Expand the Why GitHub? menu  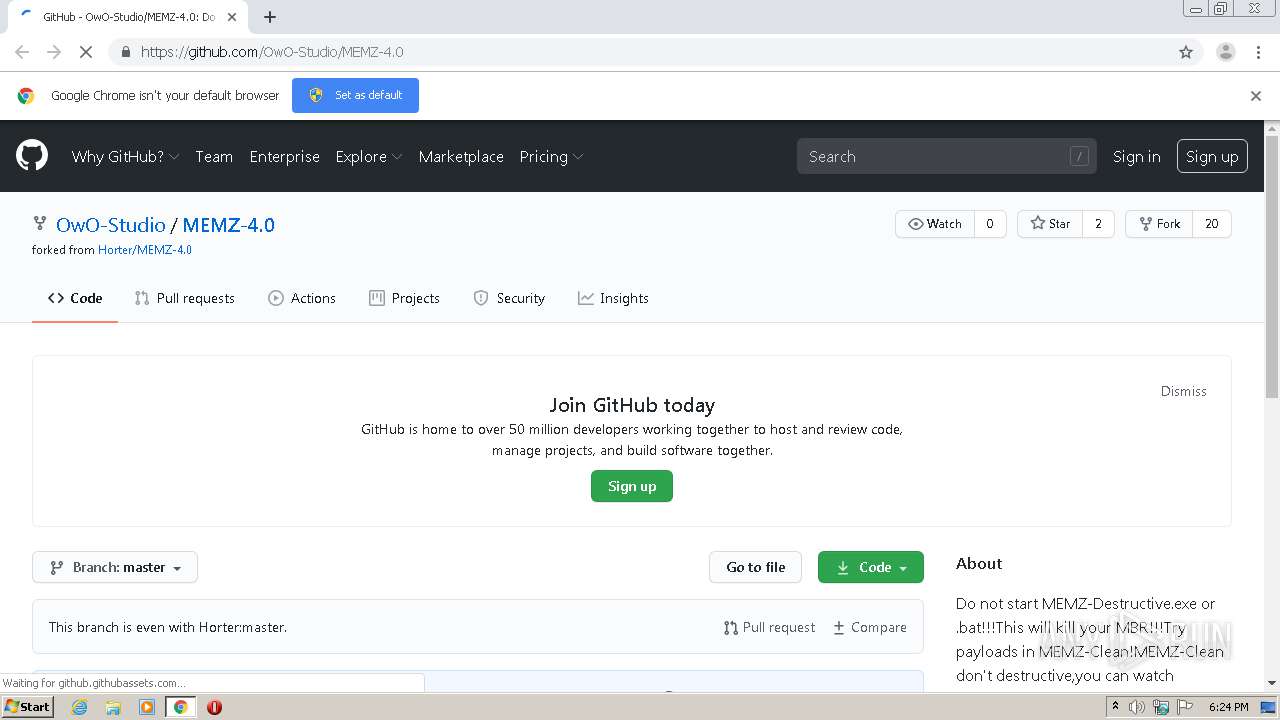click(125, 156)
